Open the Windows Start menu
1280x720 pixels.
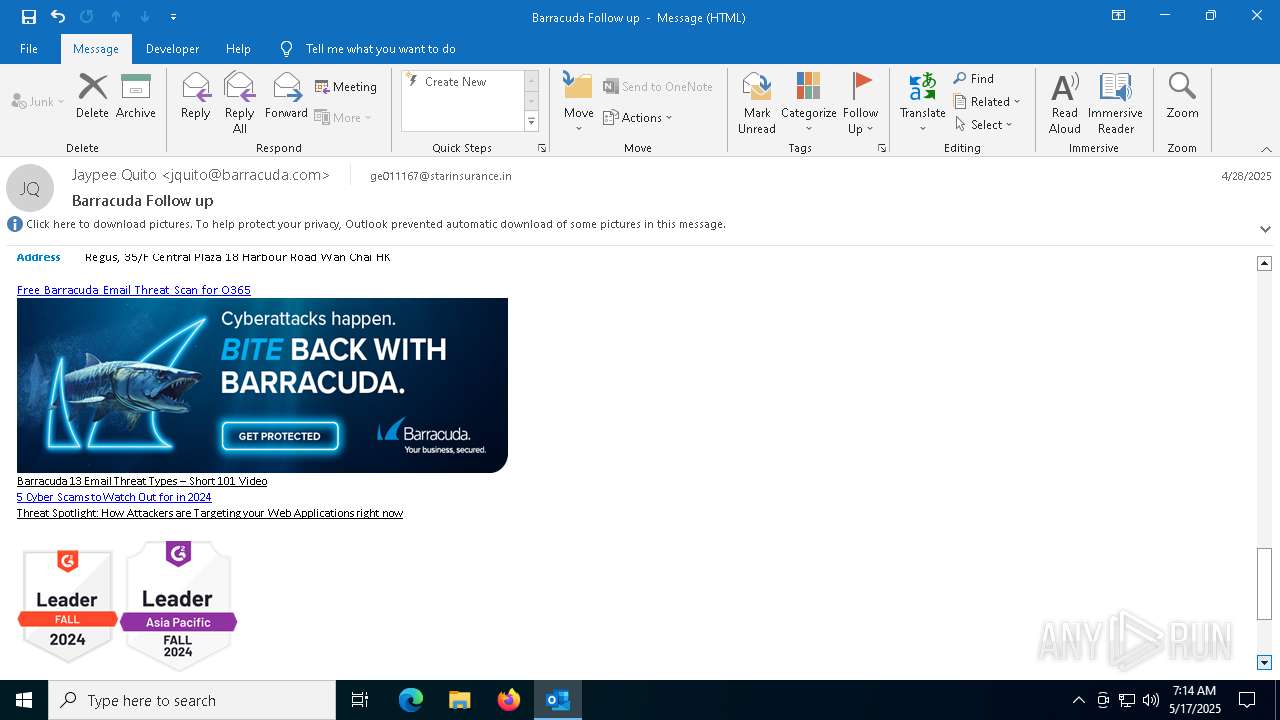(24, 700)
